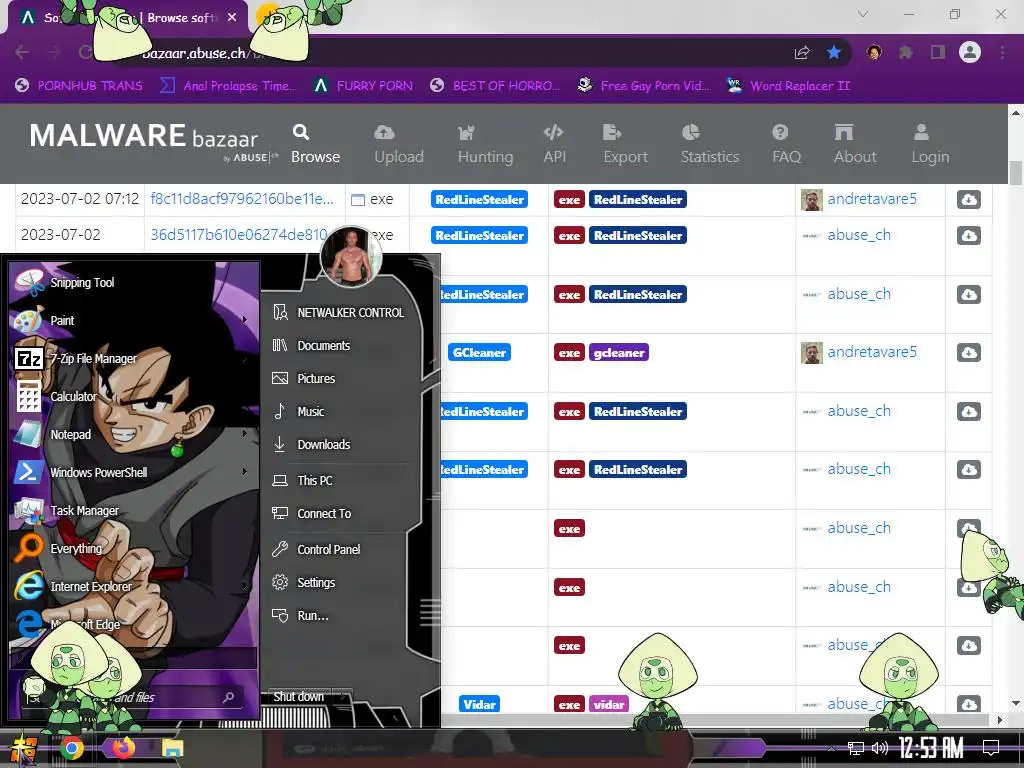Open sample hash f8c11d8acf97962160be11e...
This screenshot has width=1024, height=768.
pos(242,199)
